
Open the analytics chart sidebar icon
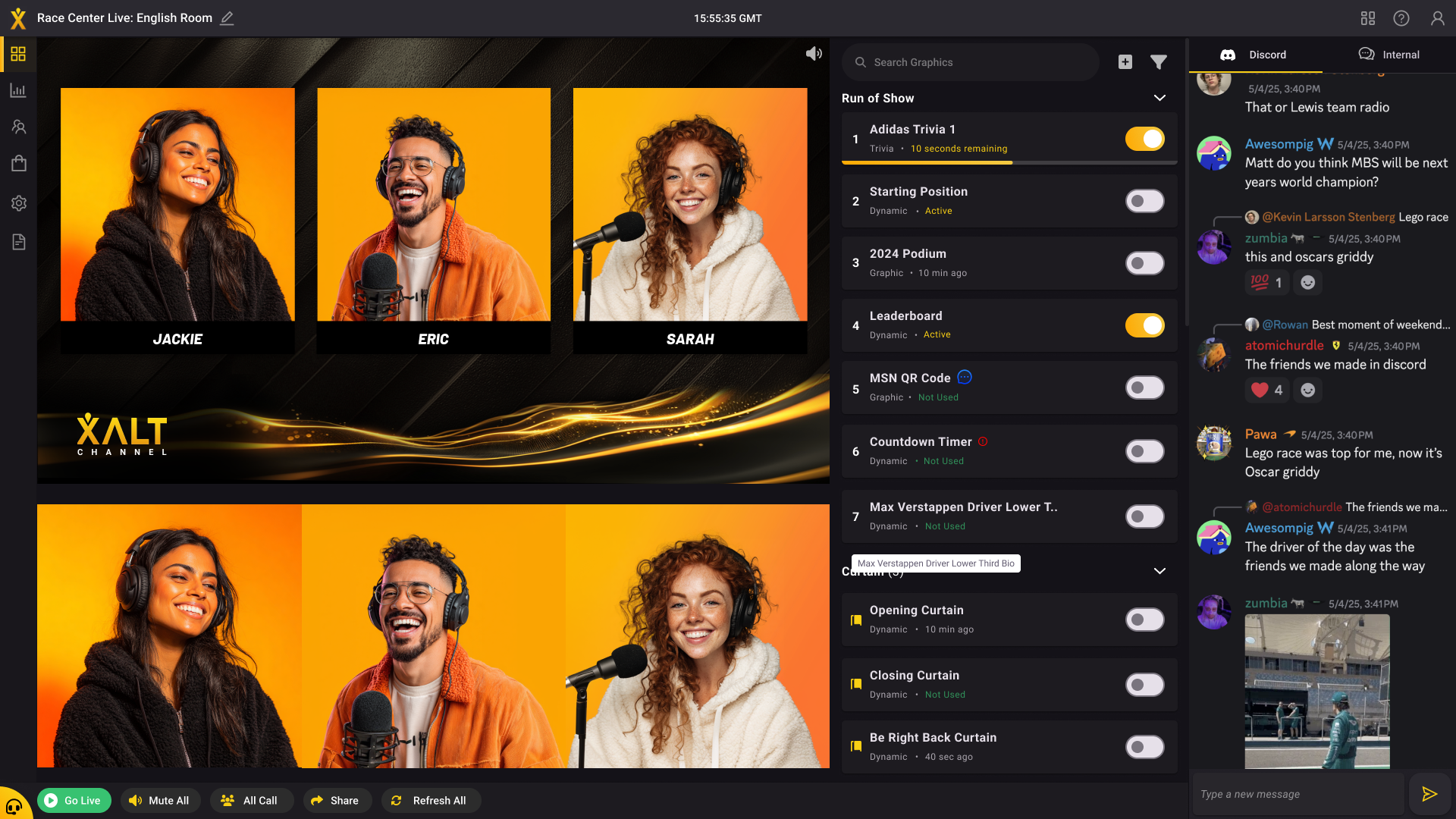point(18,91)
